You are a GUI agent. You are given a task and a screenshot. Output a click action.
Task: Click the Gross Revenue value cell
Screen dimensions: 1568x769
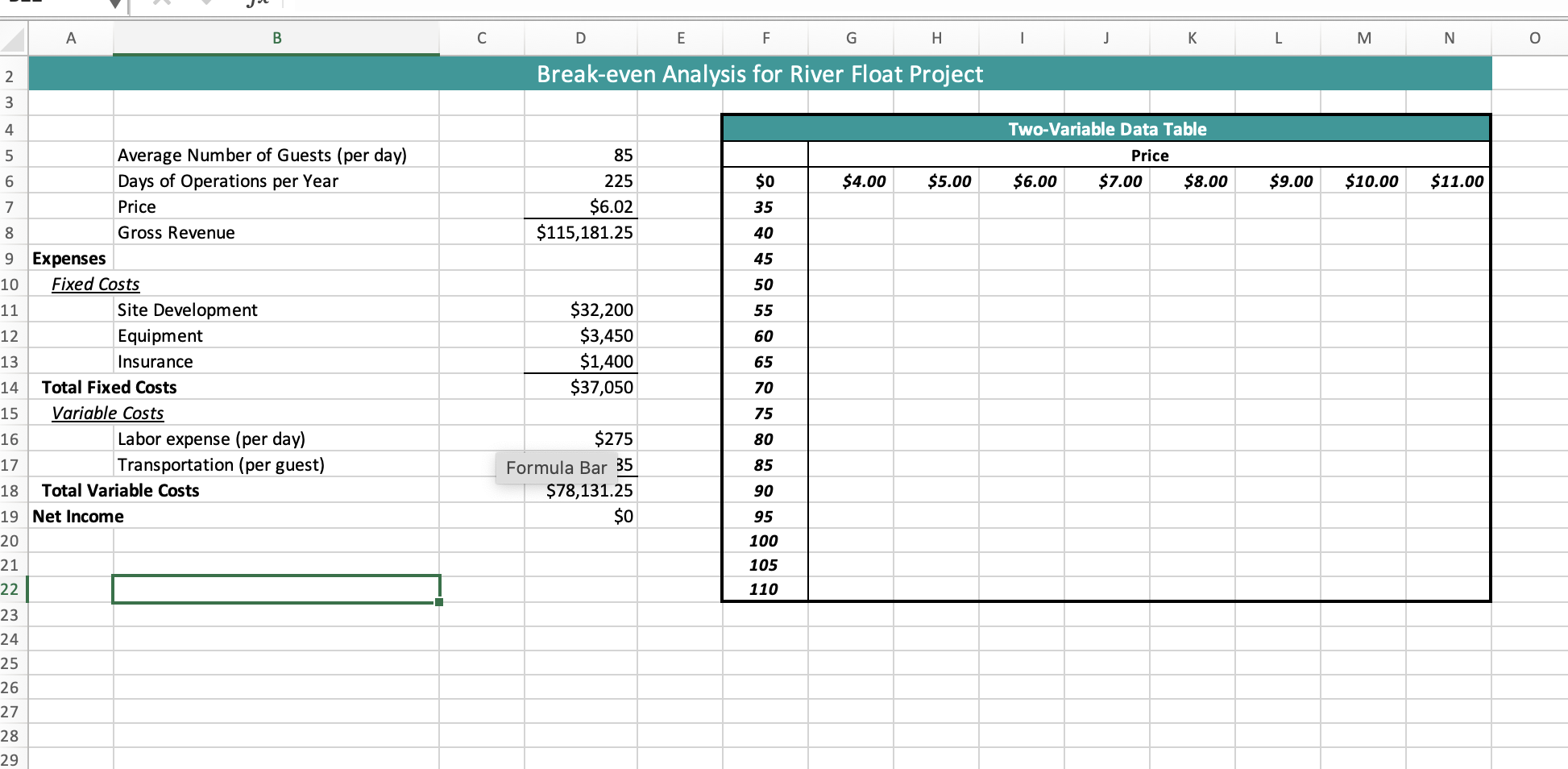(580, 232)
